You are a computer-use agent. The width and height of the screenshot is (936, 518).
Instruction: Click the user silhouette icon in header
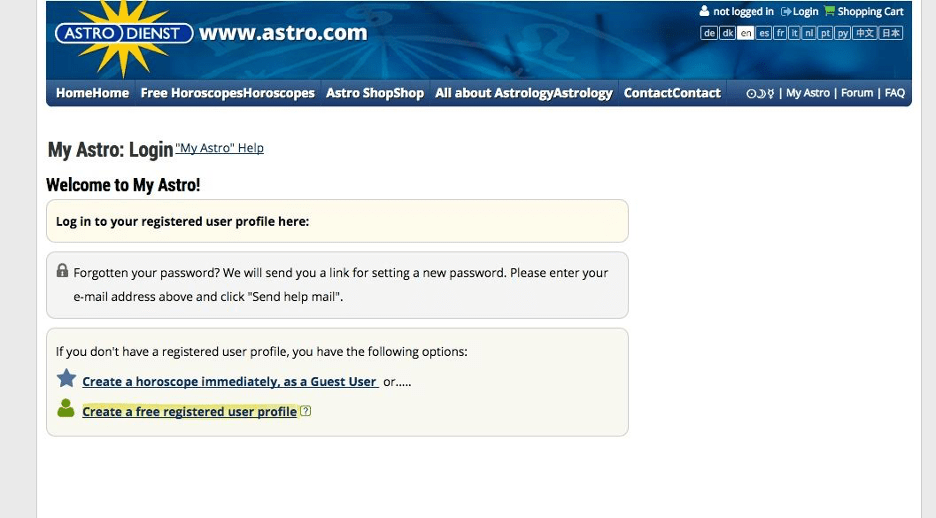point(704,12)
